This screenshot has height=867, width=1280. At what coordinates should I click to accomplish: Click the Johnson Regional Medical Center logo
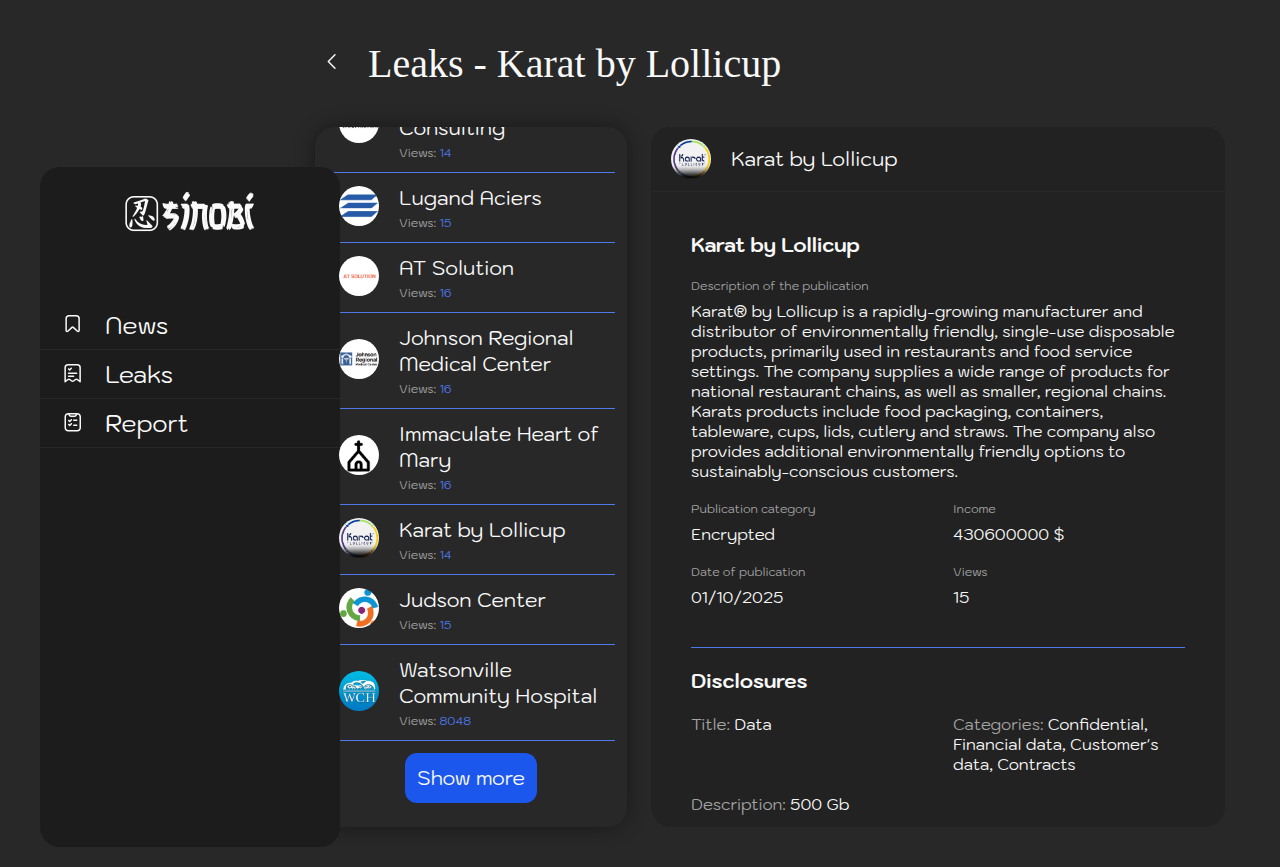pyautogui.click(x=359, y=359)
